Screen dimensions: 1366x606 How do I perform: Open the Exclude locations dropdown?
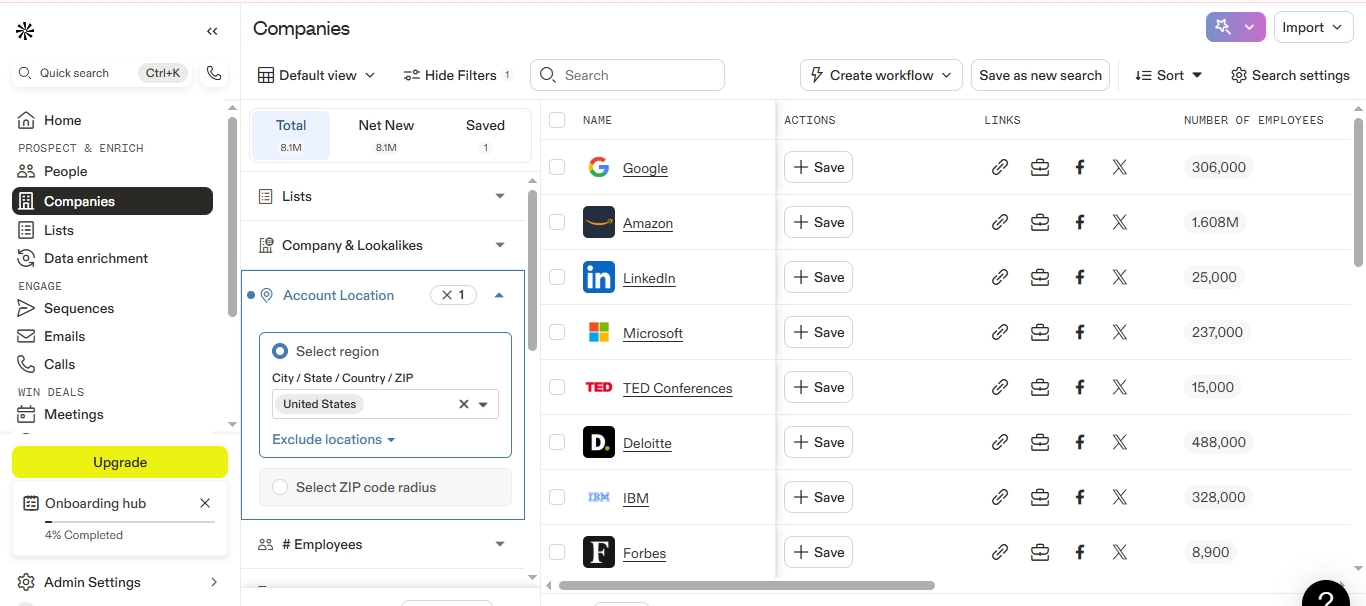(x=333, y=439)
